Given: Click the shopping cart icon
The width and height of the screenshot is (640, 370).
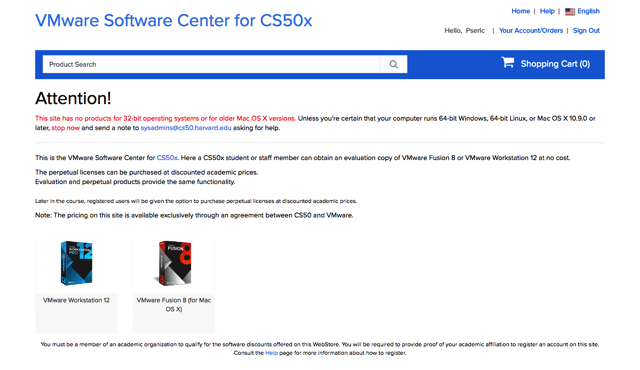Looking at the screenshot, I should 508,62.
